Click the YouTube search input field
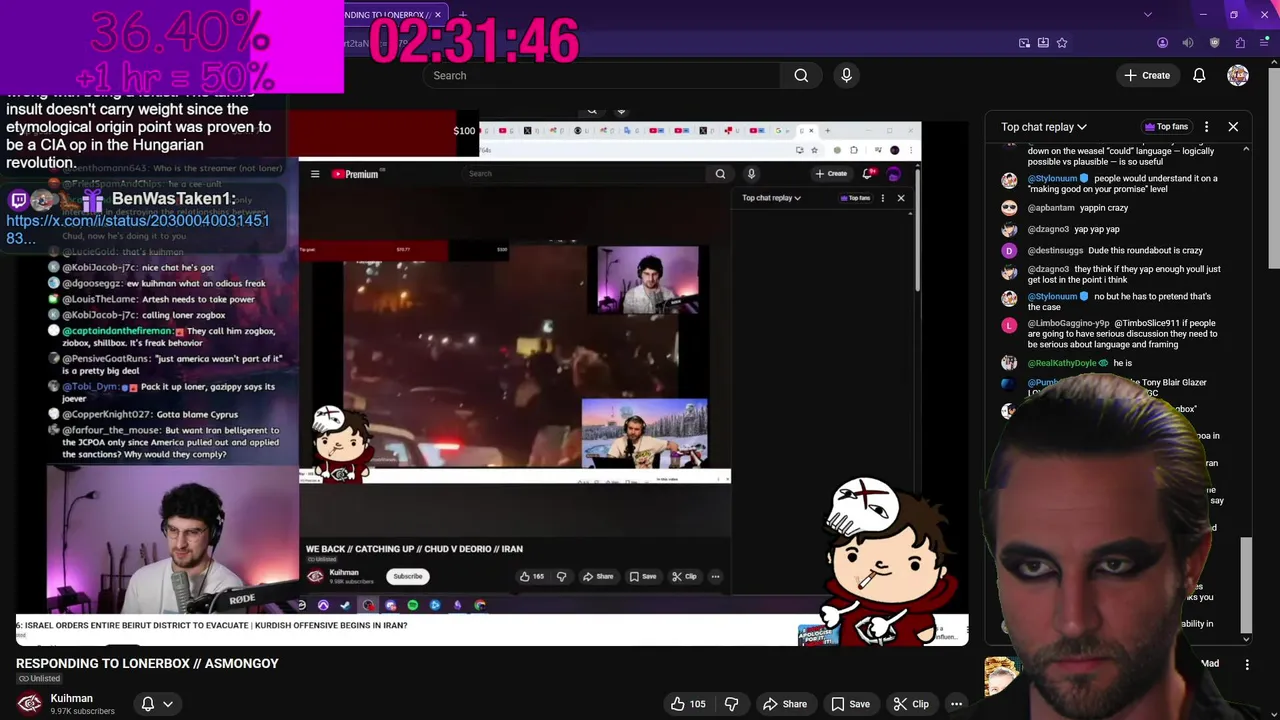Viewport: 1280px width, 720px height. tap(602, 75)
